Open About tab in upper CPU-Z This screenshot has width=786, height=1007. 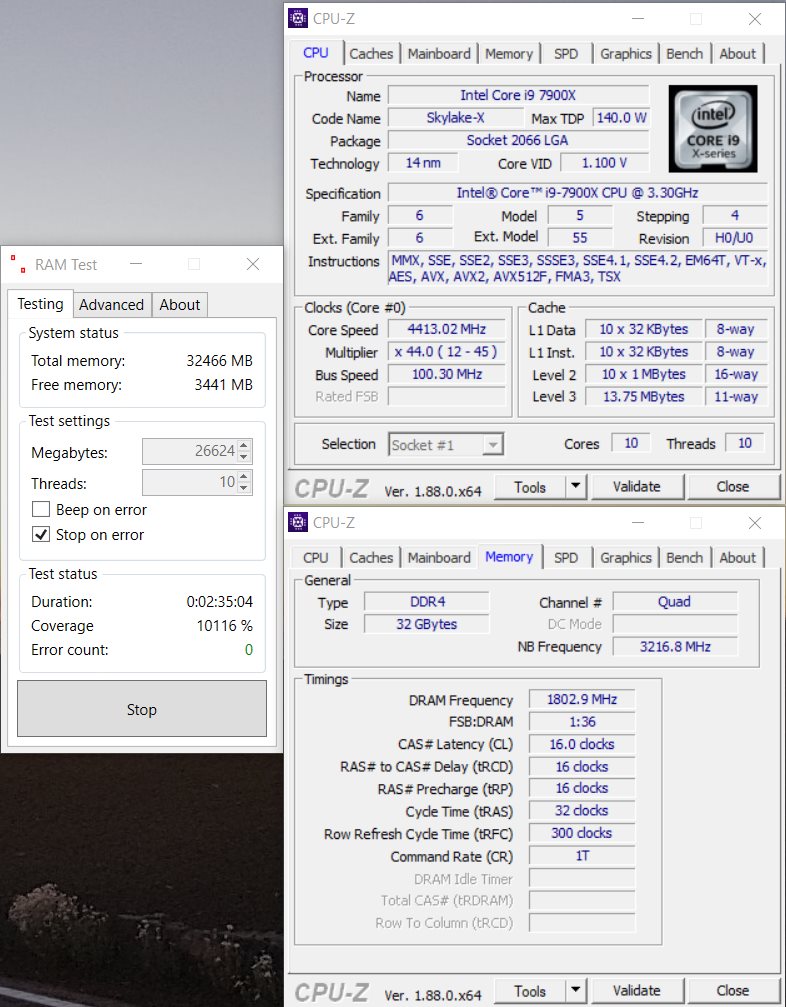pos(737,54)
